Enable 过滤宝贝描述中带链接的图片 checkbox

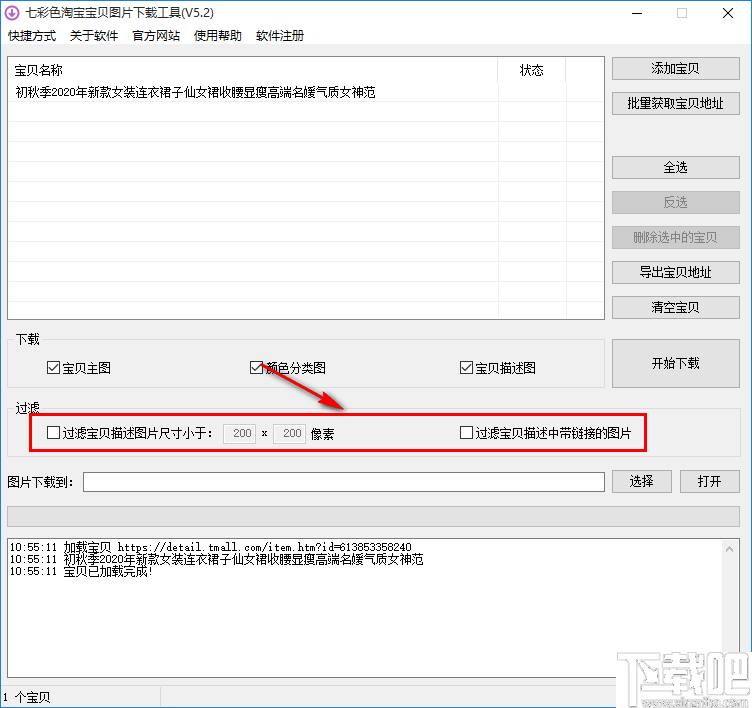[x=466, y=433]
